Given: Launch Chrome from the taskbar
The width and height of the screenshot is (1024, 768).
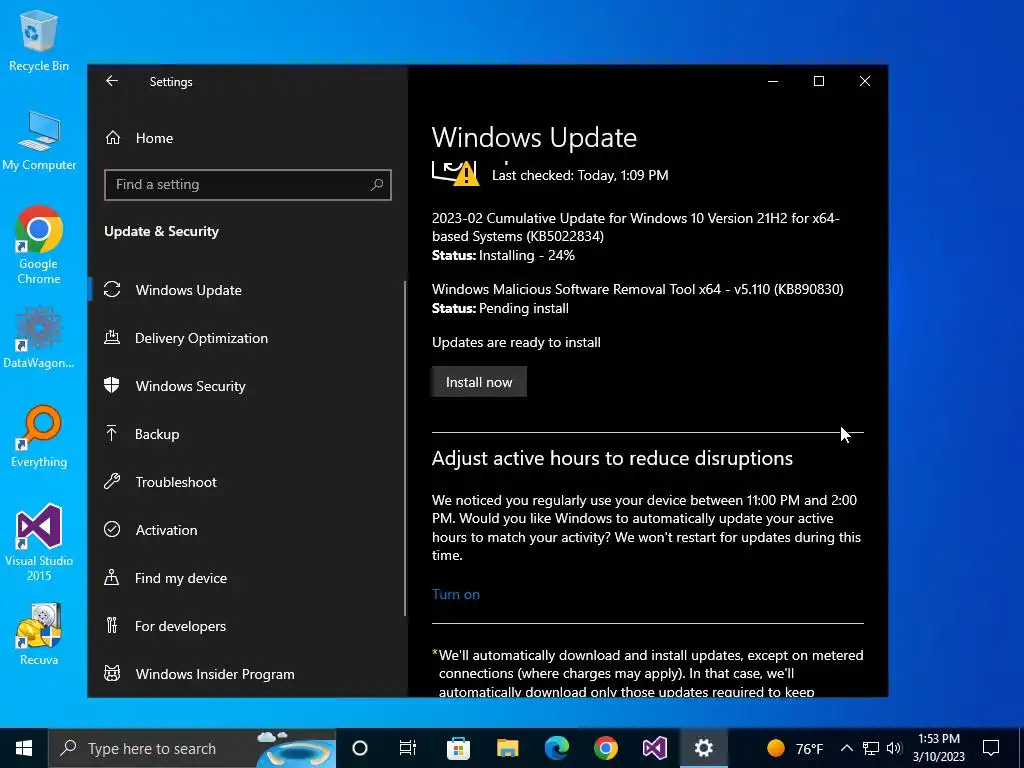Looking at the screenshot, I should (606, 748).
